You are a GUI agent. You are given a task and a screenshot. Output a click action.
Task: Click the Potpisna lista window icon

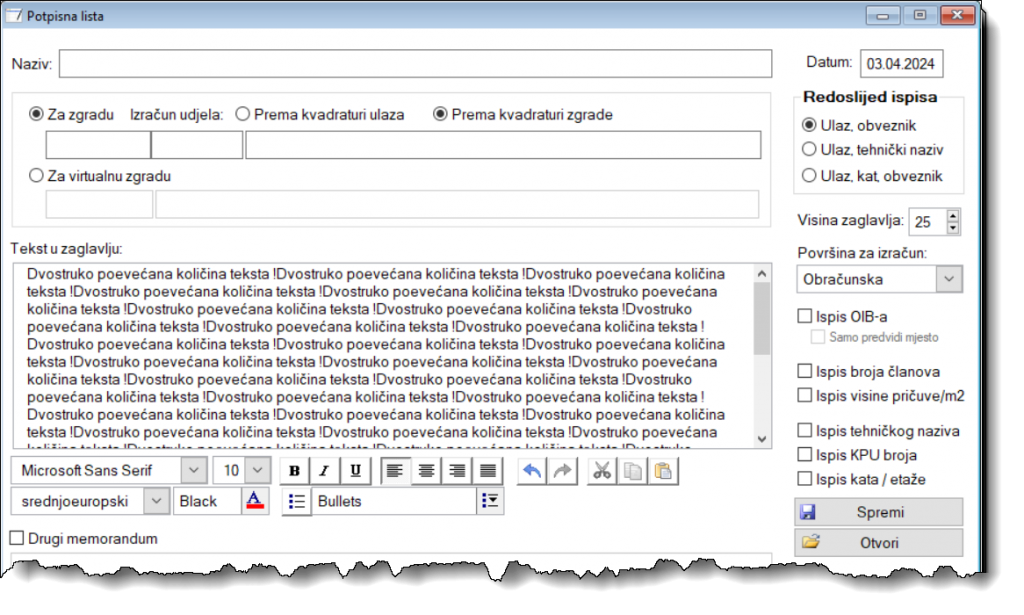point(14,15)
